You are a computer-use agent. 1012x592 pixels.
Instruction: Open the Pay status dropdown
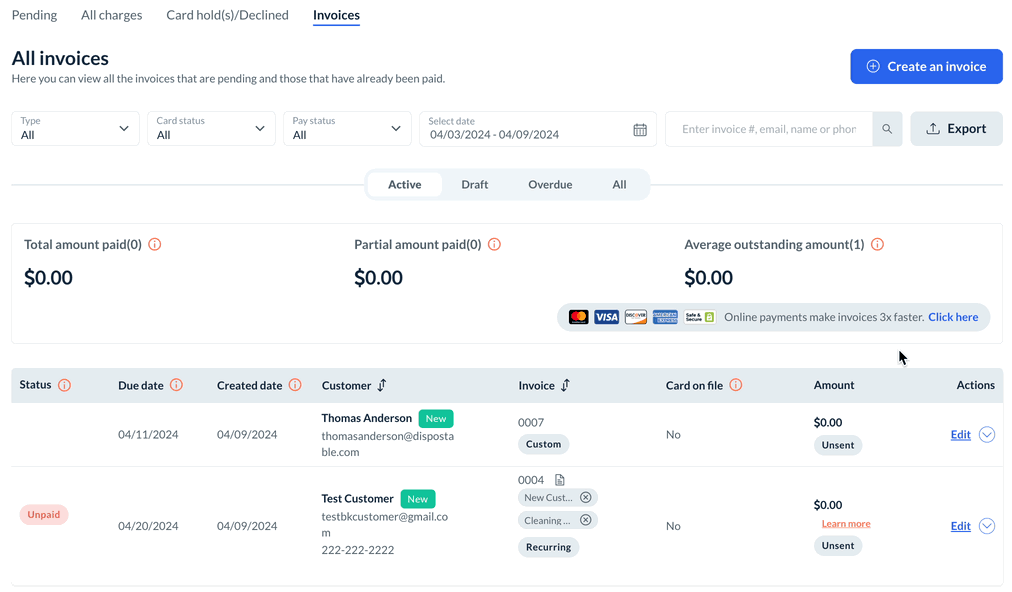[x=347, y=129]
